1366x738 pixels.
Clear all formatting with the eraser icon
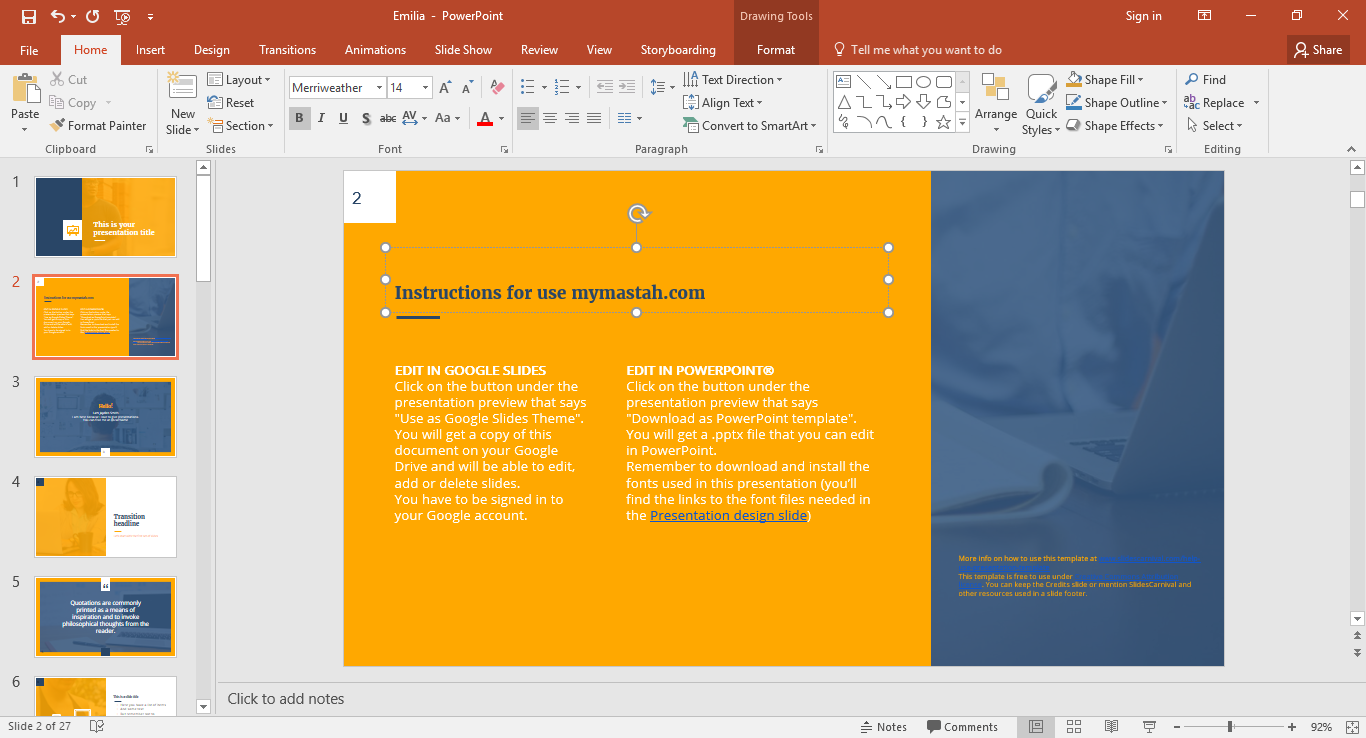[499, 88]
